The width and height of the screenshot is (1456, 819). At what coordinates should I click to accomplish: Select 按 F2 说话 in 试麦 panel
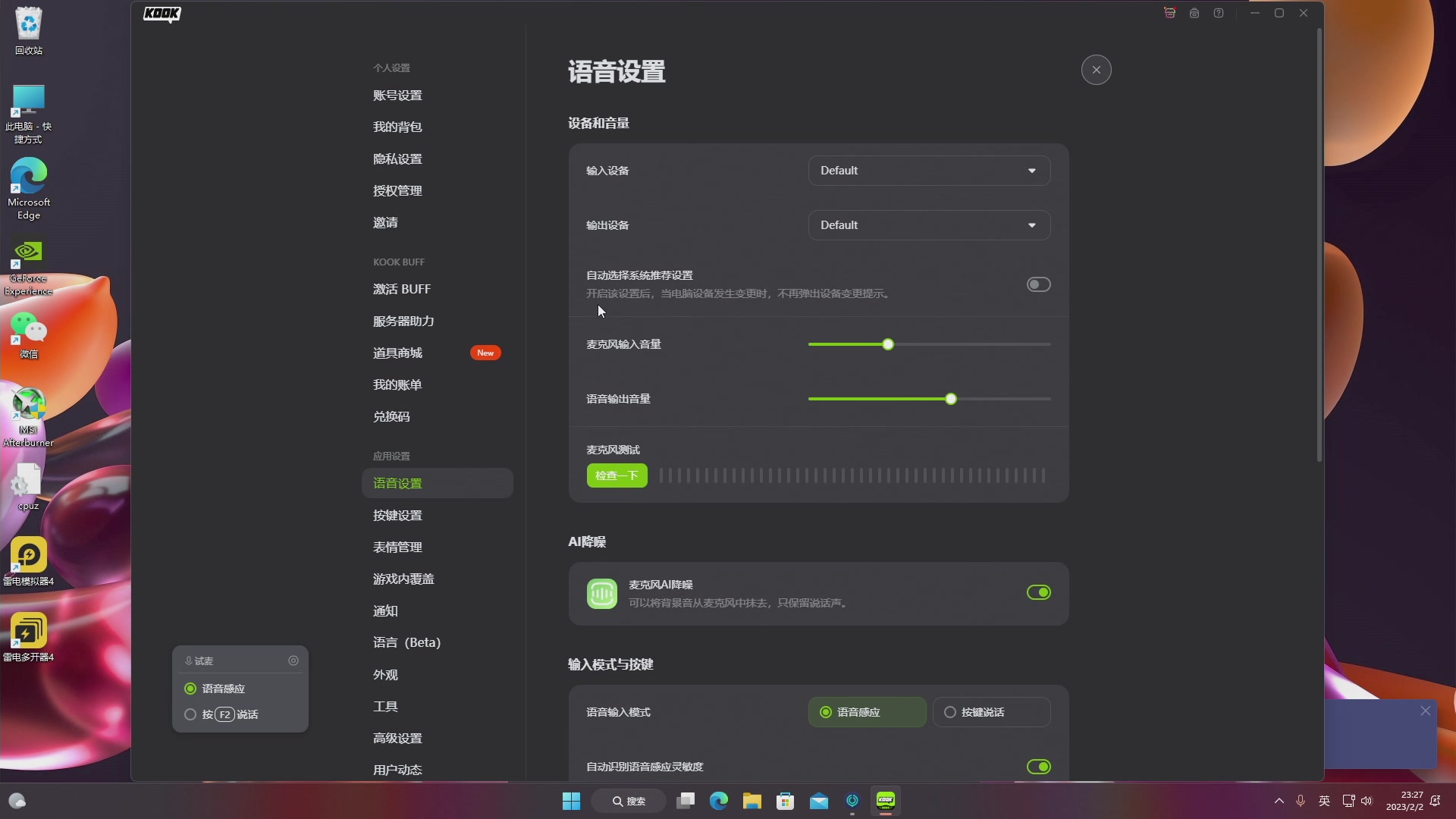click(221, 714)
